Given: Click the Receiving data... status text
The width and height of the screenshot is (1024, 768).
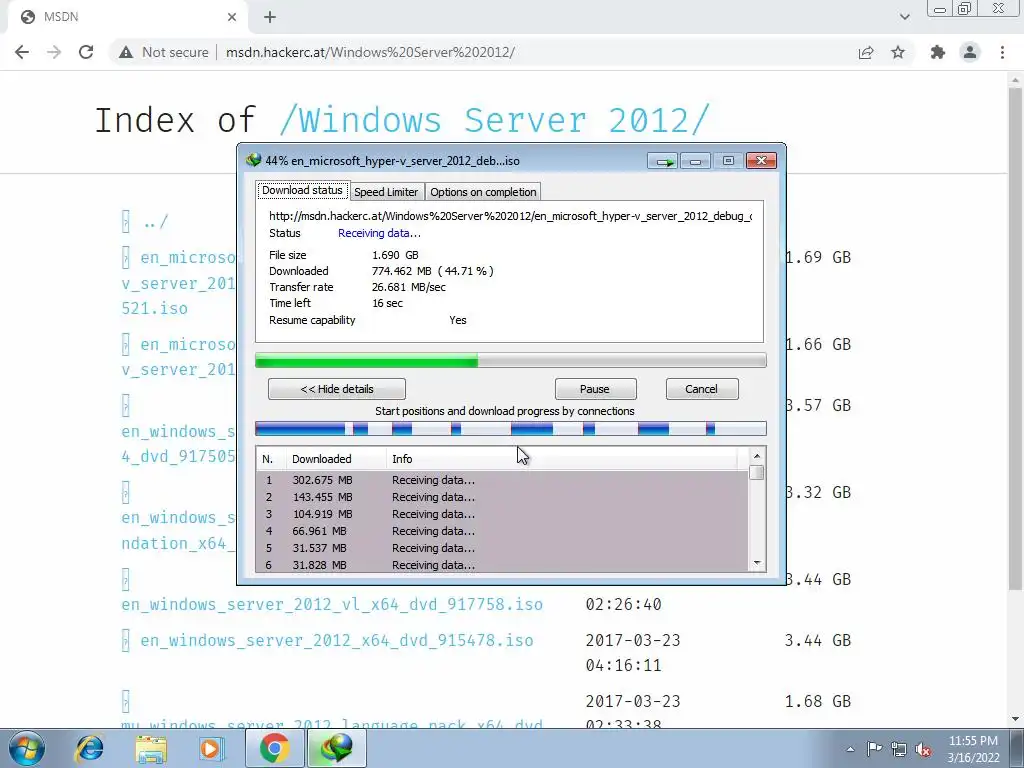Looking at the screenshot, I should [x=379, y=233].
